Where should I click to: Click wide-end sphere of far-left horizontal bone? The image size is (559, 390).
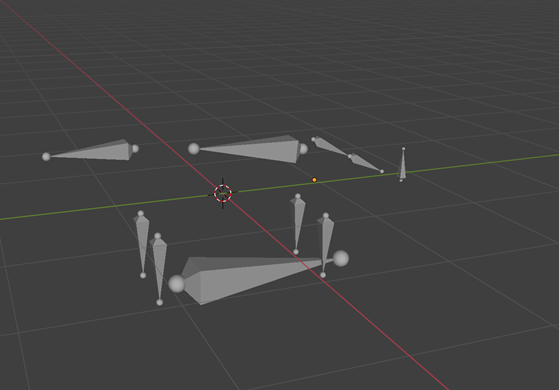(135, 149)
